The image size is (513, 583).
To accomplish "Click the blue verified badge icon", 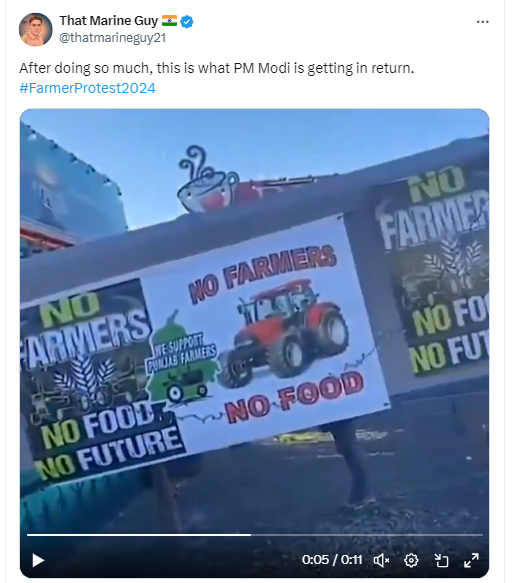I will pos(187,22).
